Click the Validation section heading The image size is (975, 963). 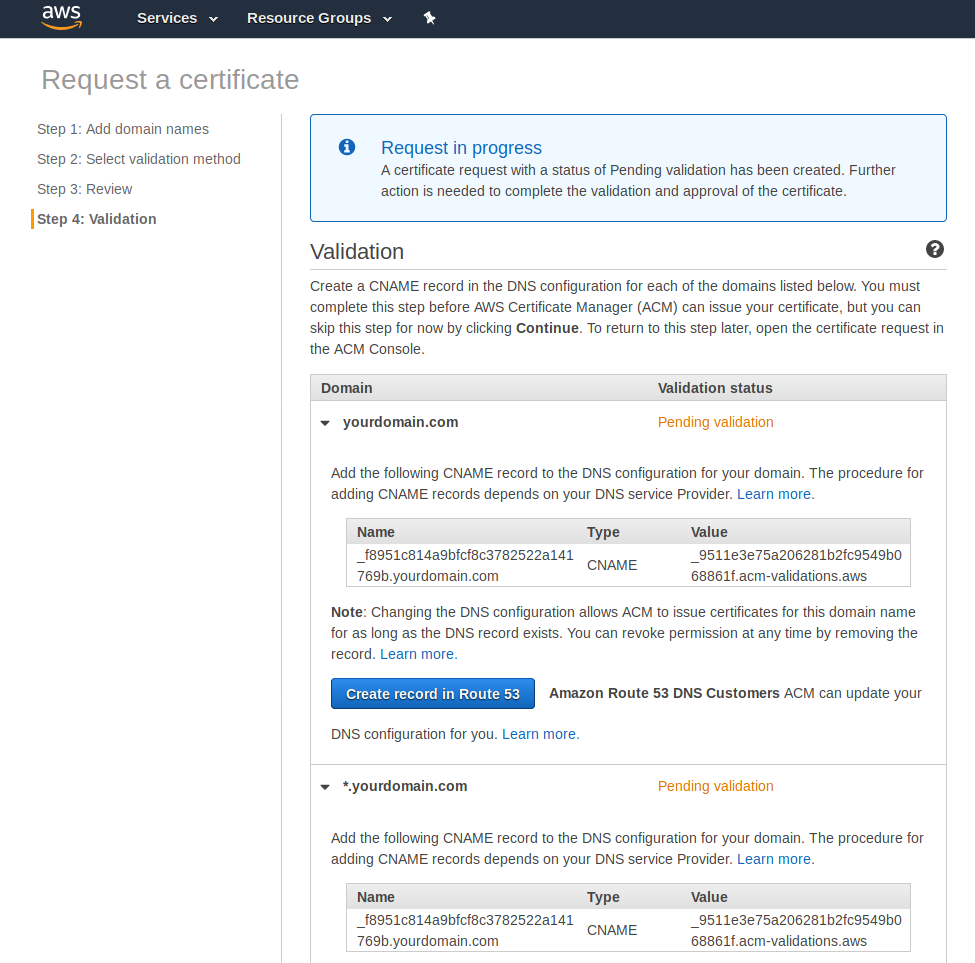(357, 252)
